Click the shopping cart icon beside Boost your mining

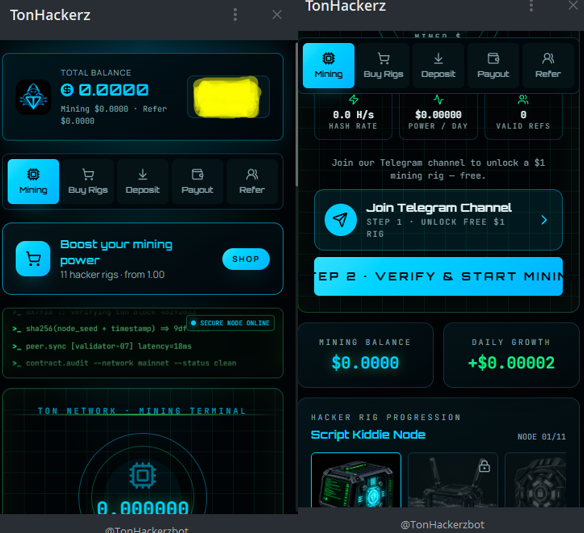[x=33, y=259]
